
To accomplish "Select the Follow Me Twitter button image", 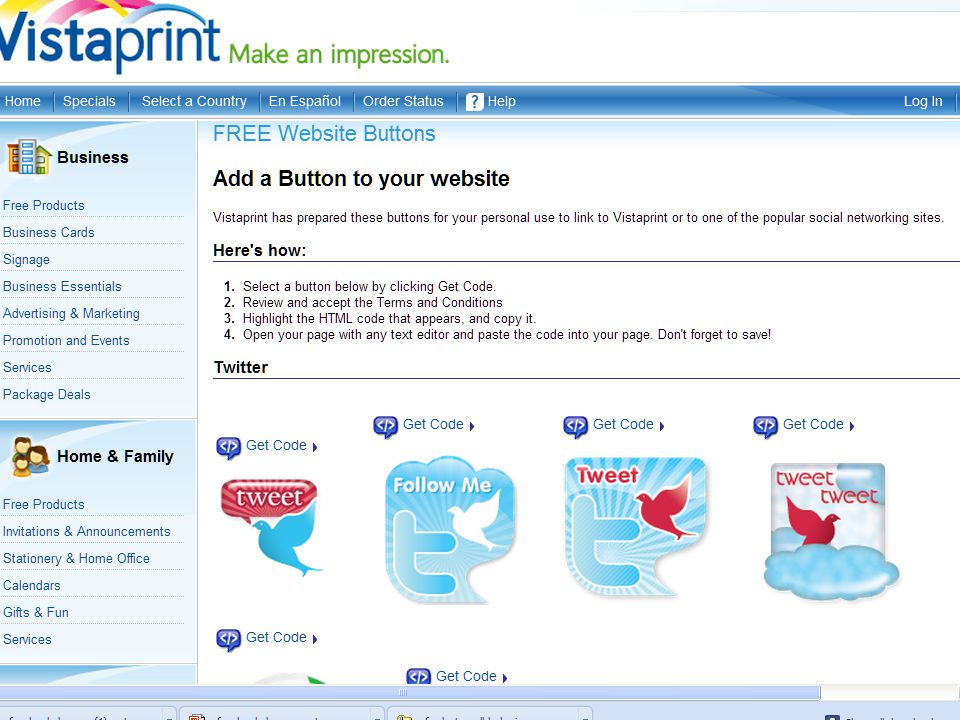I will [x=450, y=530].
